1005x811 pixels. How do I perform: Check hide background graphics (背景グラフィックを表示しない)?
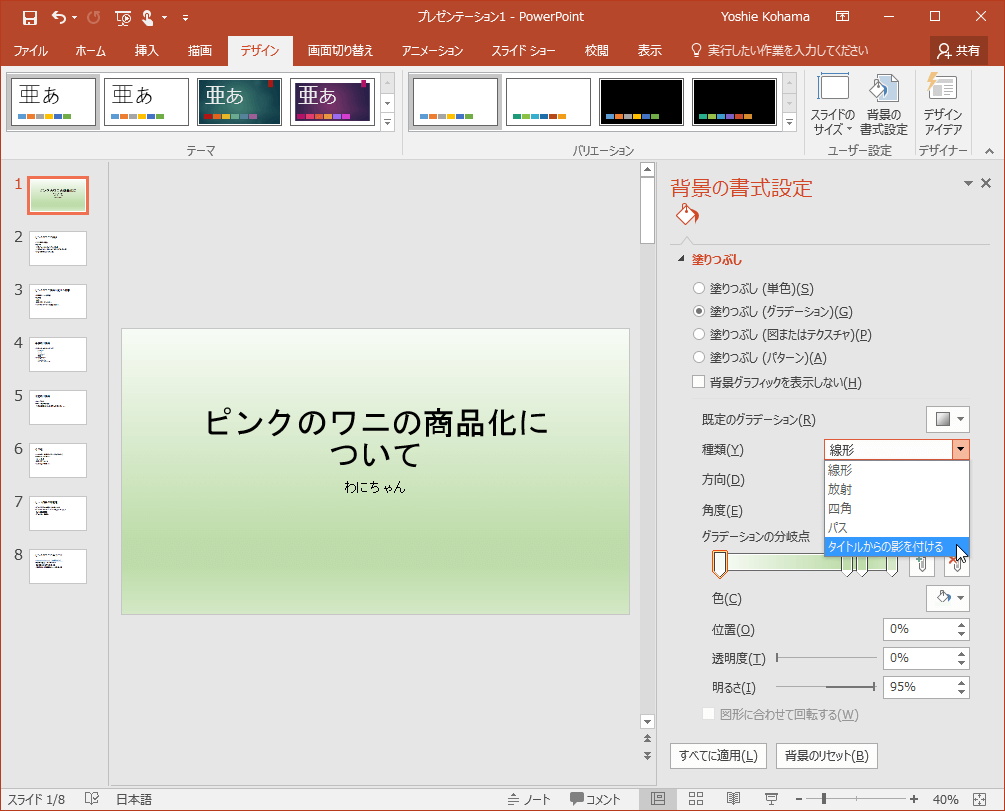(x=699, y=382)
